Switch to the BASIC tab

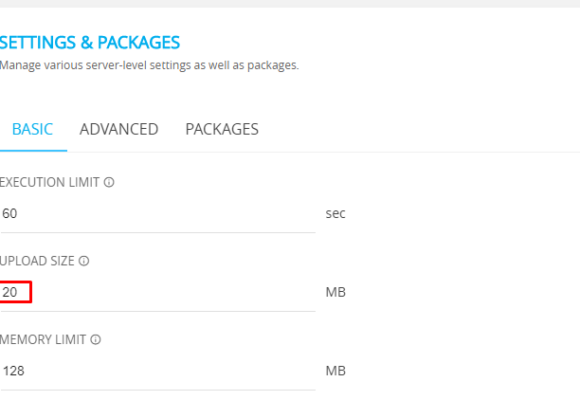click(33, 130)
